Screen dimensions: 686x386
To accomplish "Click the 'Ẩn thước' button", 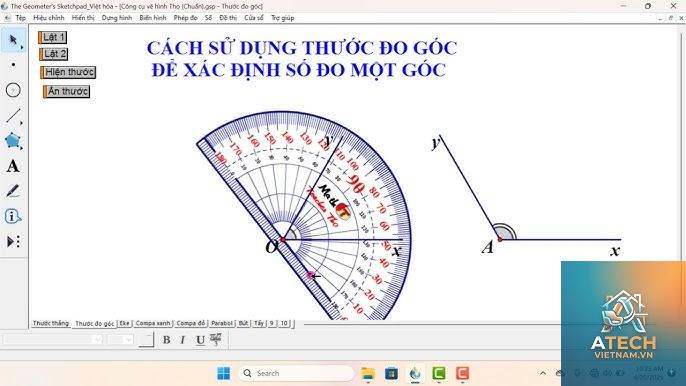I will tap(66, 91).
